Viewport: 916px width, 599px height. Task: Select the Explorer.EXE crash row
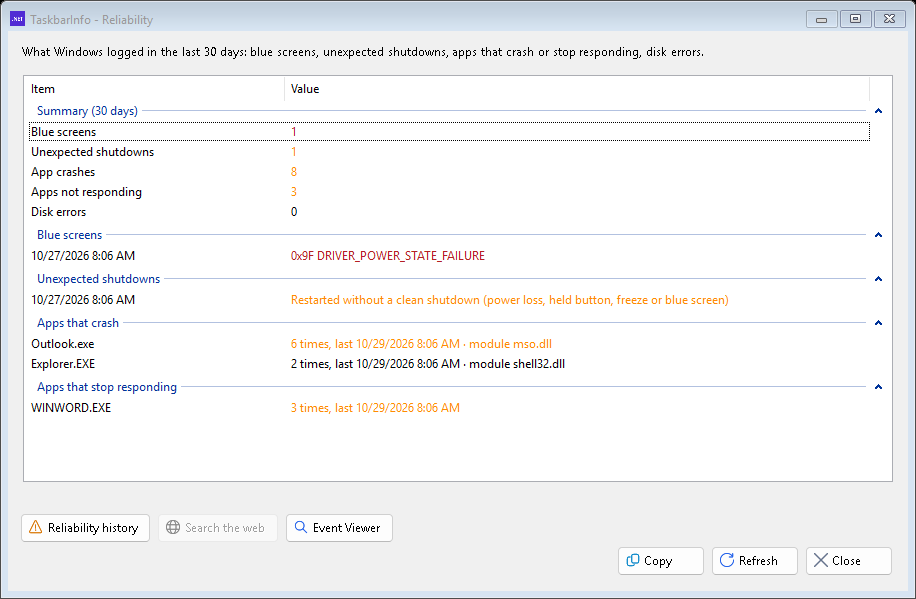(x=449, y=364)
